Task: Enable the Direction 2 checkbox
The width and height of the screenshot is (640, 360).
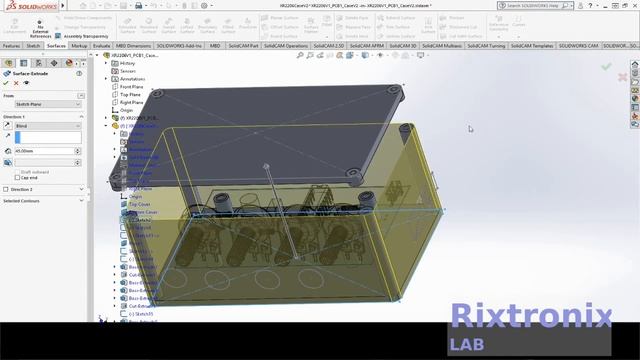Action: pyautogui.click(x=6, y=189)
